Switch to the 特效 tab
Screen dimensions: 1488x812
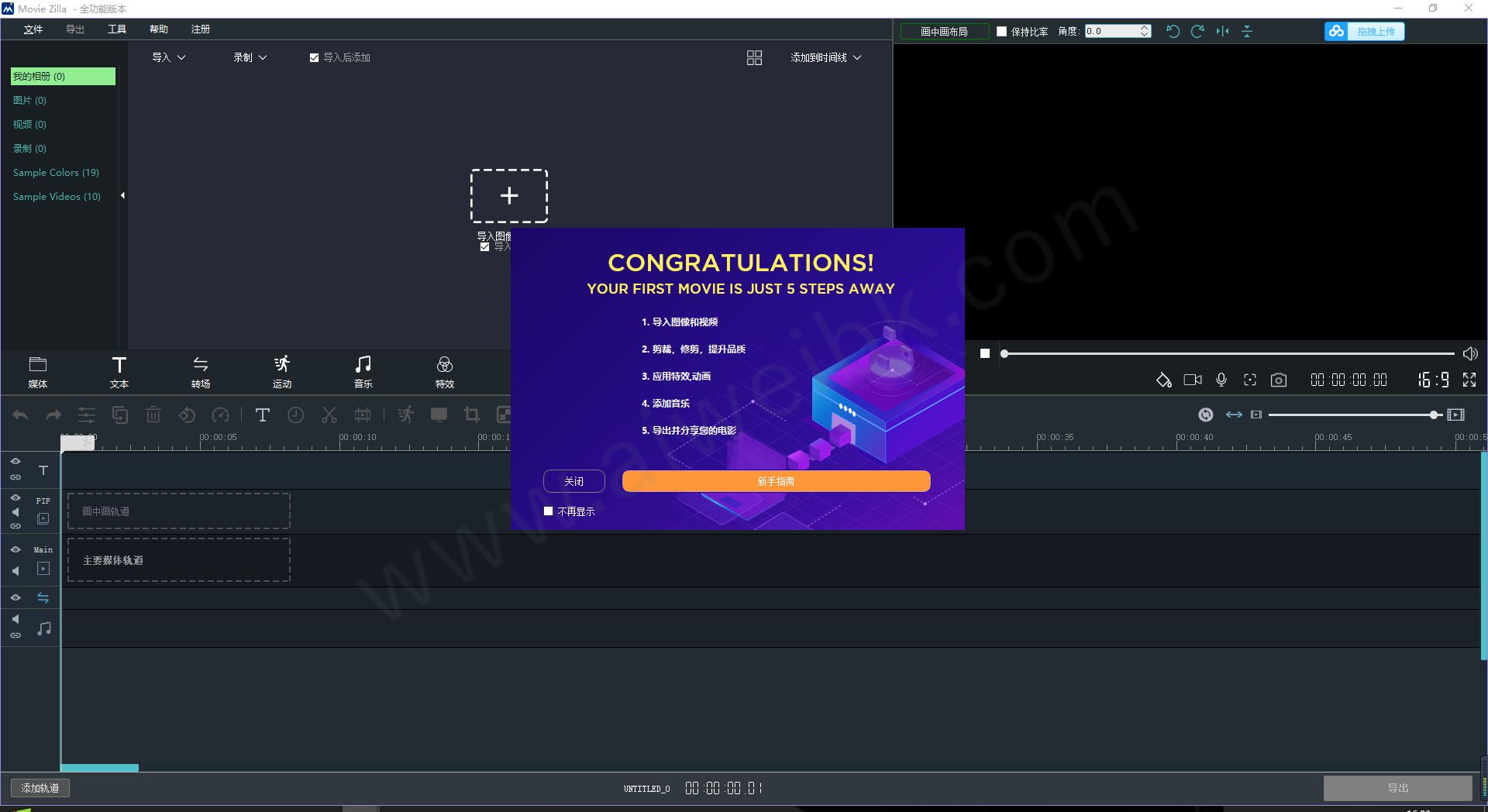[444, 372]
